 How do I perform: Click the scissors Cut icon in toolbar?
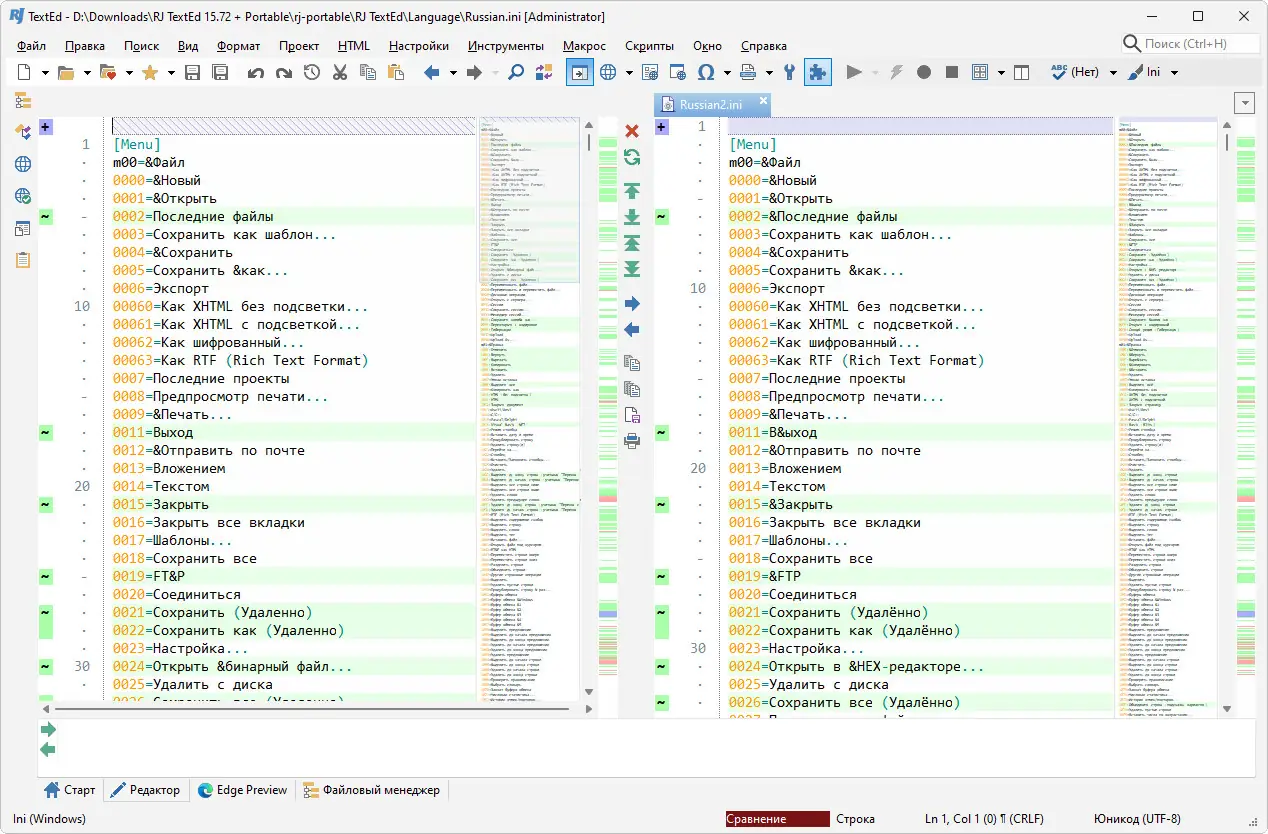[x=340, y=72]
